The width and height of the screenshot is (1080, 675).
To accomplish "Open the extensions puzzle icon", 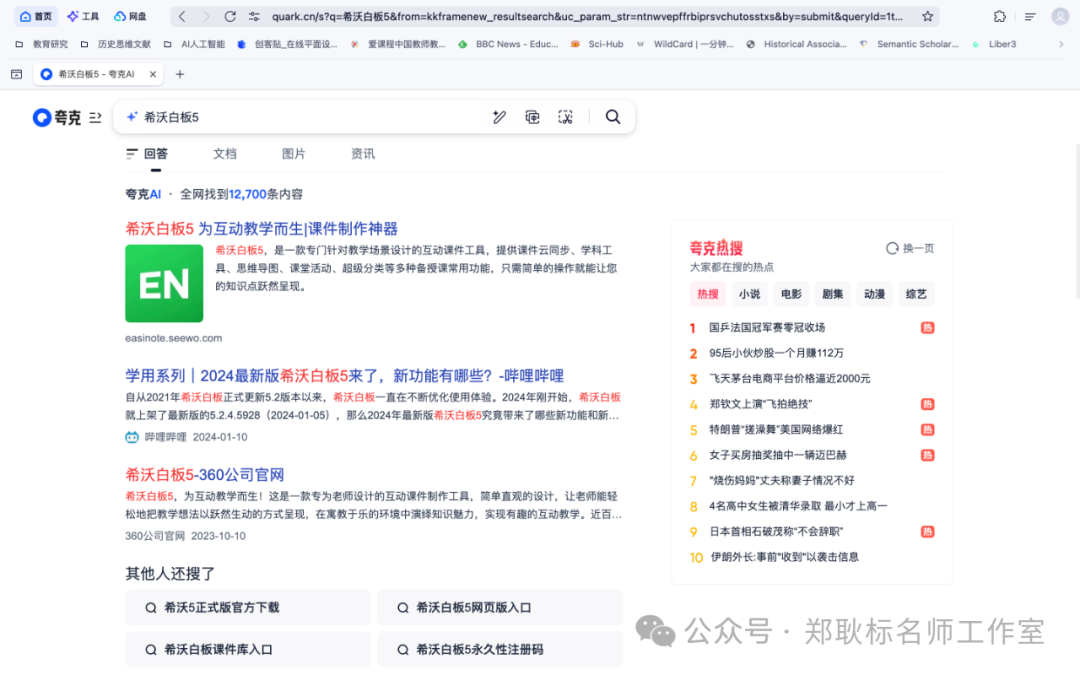I will pyautogui.click(x=999, y=16).
